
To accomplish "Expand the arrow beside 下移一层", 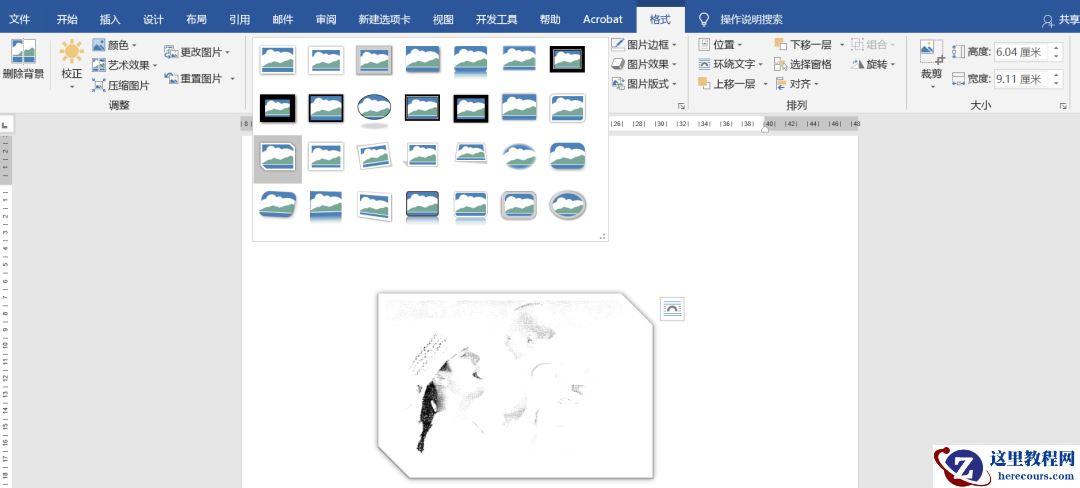I will point(842,45).
